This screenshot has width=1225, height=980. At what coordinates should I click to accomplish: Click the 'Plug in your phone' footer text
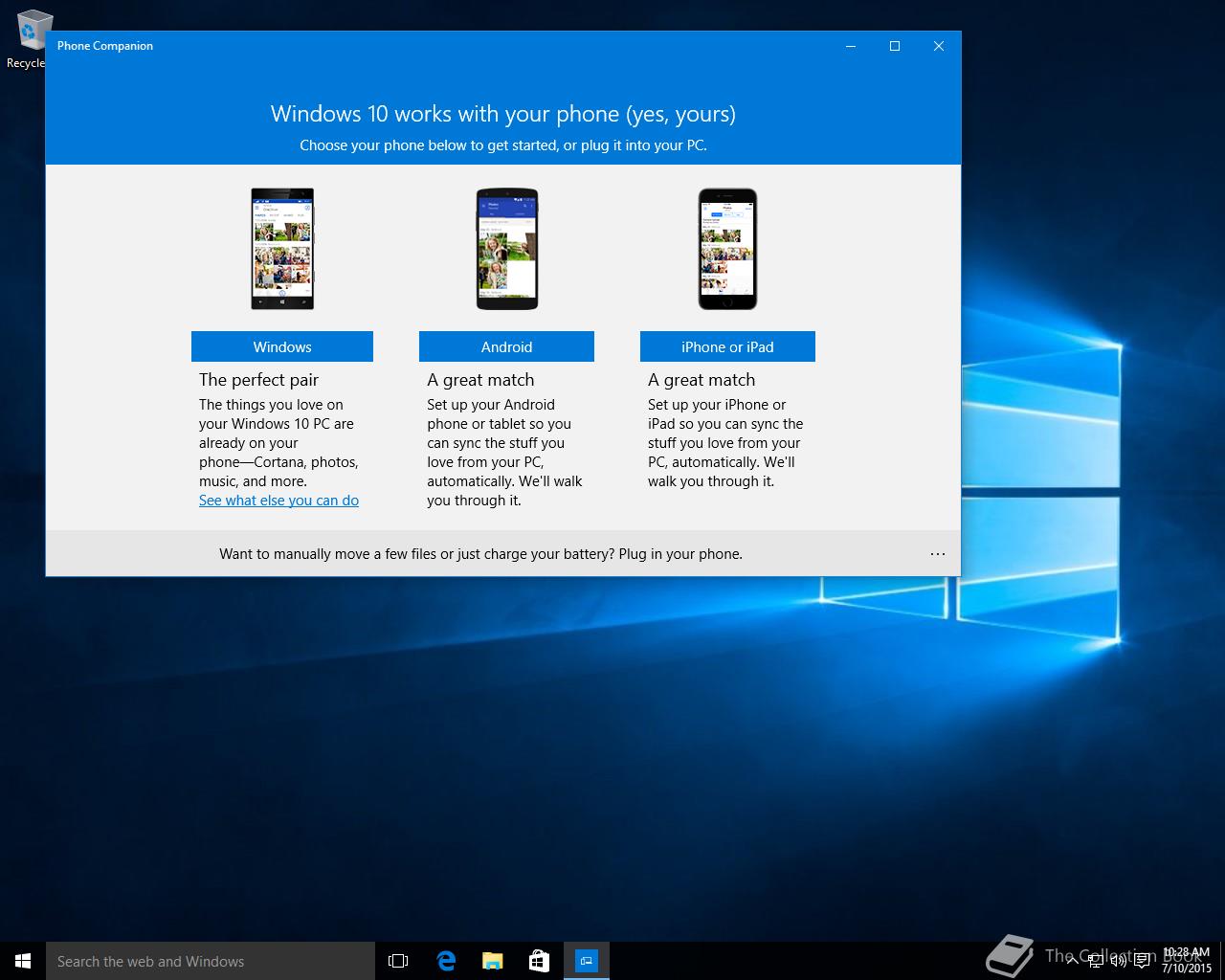click(x=680, y=554)
